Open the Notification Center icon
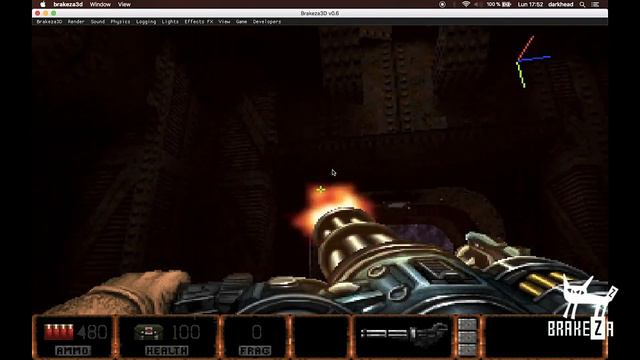Screen dimensions: 640x360 (x=596, y=4)
